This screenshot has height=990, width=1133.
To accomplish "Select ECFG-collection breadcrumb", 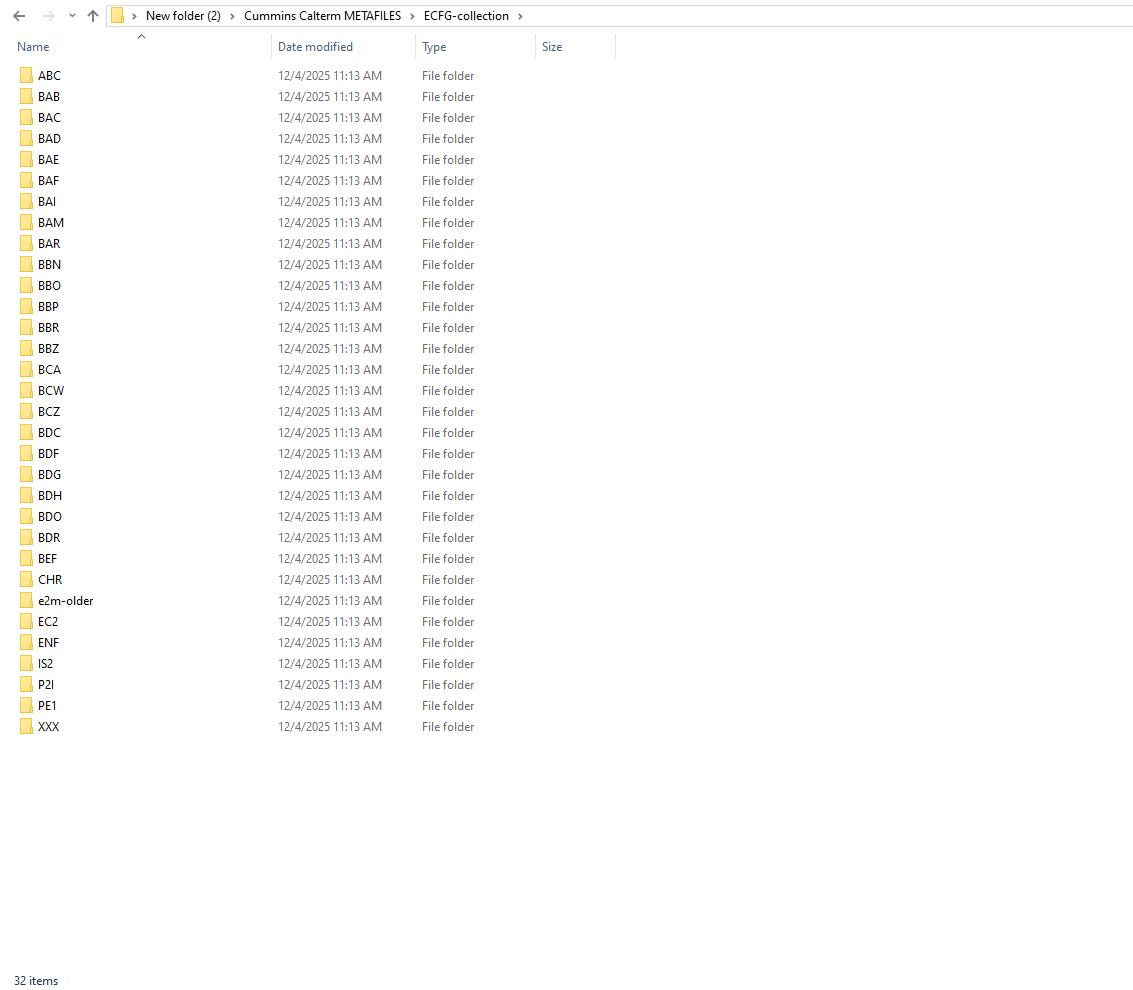I will tap(466, 16).
